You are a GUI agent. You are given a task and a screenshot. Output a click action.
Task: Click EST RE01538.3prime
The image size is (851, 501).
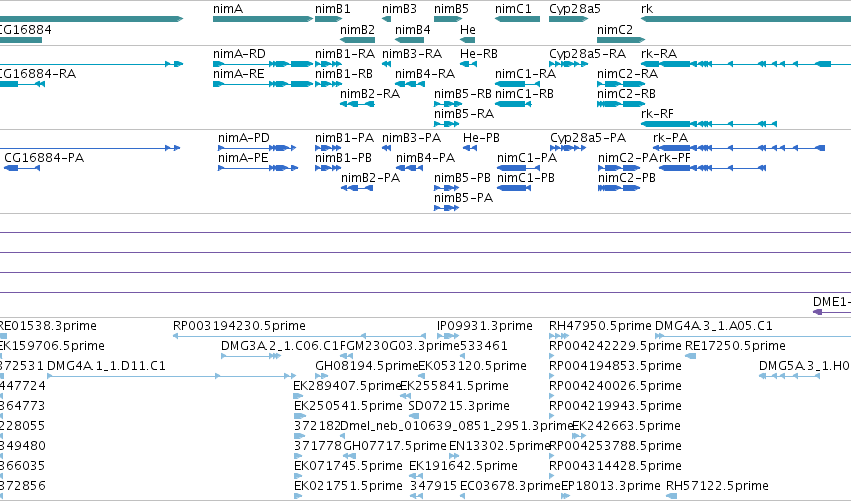tap(3, 336)
